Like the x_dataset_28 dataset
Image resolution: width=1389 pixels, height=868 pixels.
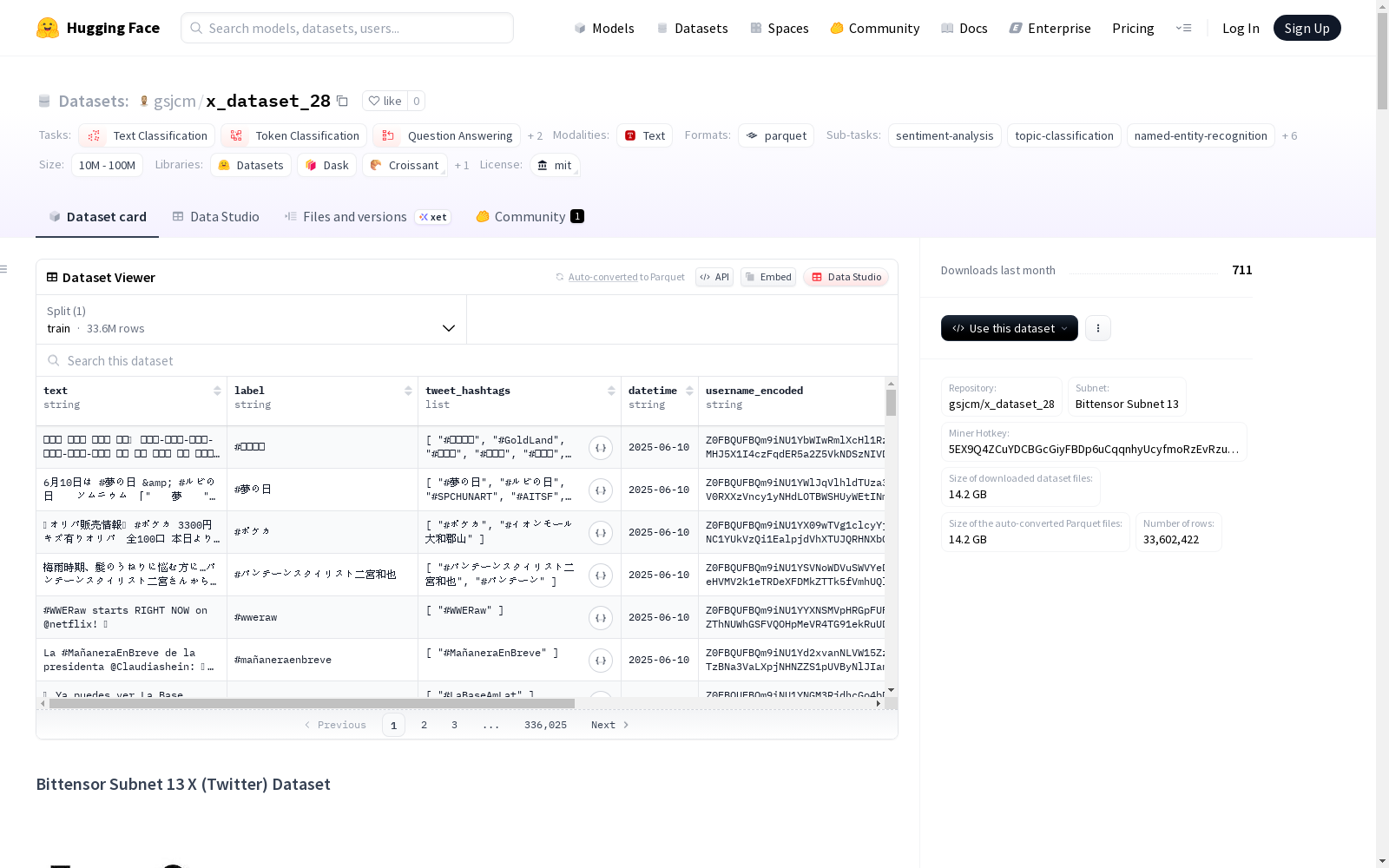(385, 101)
